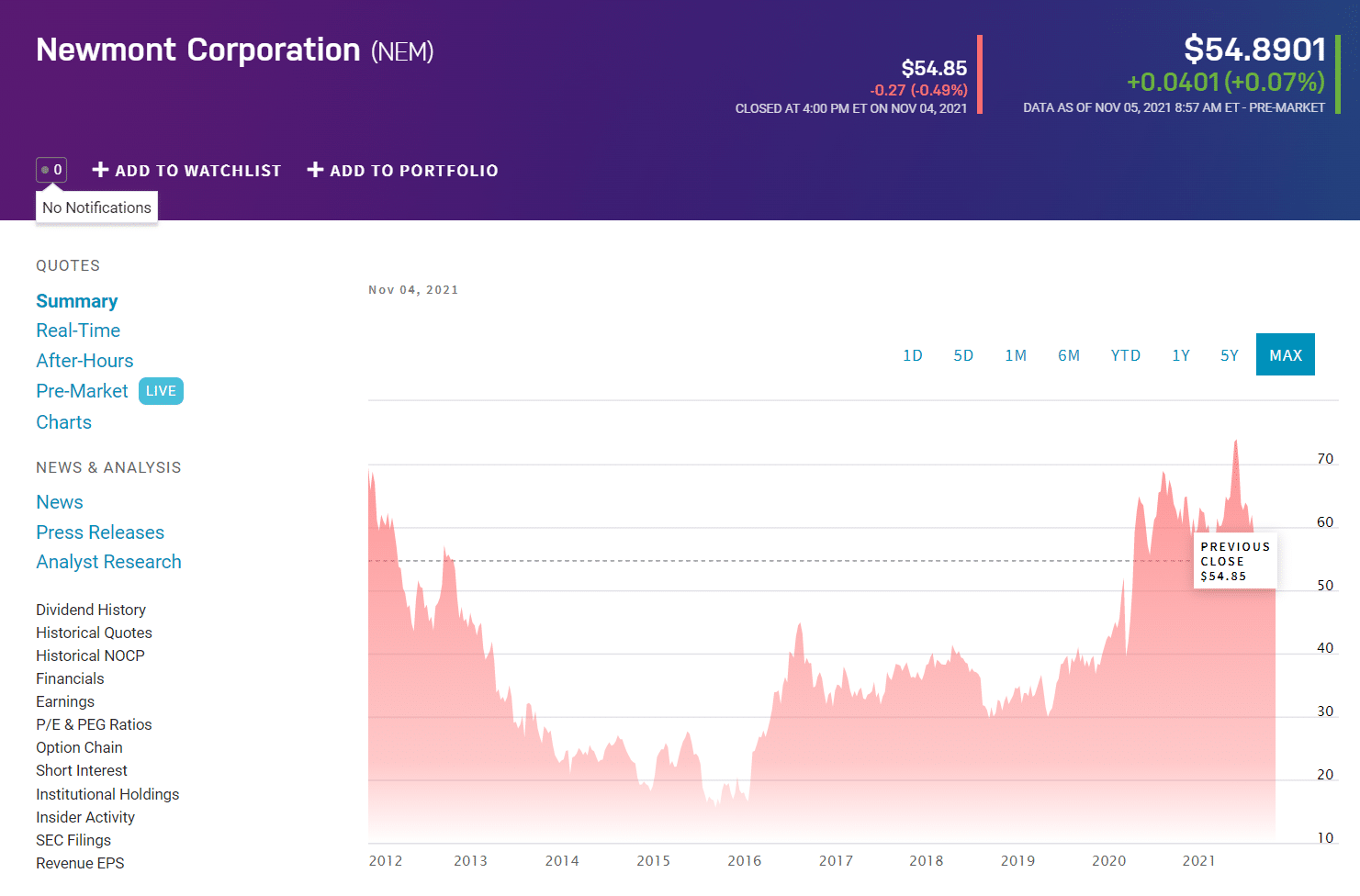Click the Nov 04, 2021 chart date
The height and width of the screenshot is (896, 1360).
coord(413,290)
